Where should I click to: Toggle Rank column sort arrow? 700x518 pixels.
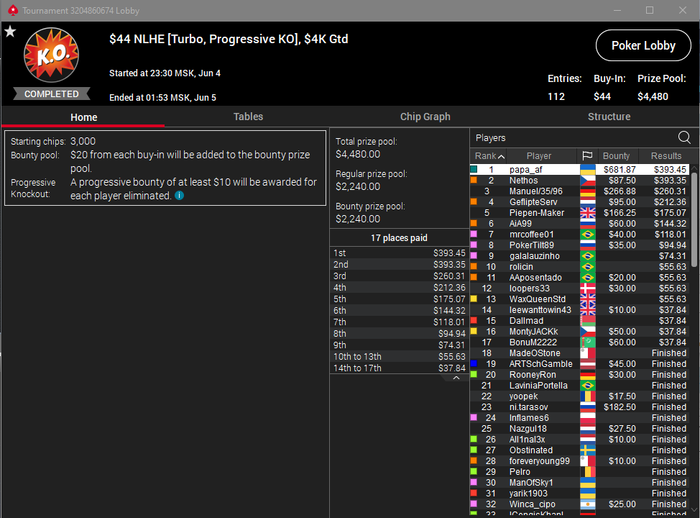pos(501,156)
